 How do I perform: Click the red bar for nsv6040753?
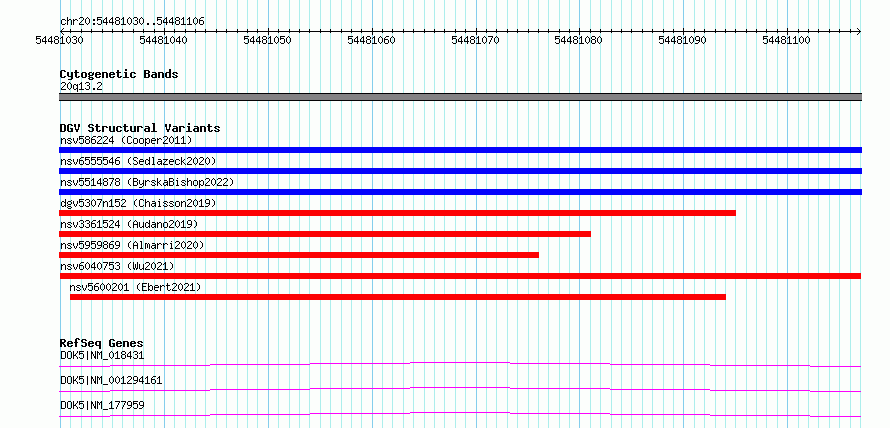tap(460, 276)
